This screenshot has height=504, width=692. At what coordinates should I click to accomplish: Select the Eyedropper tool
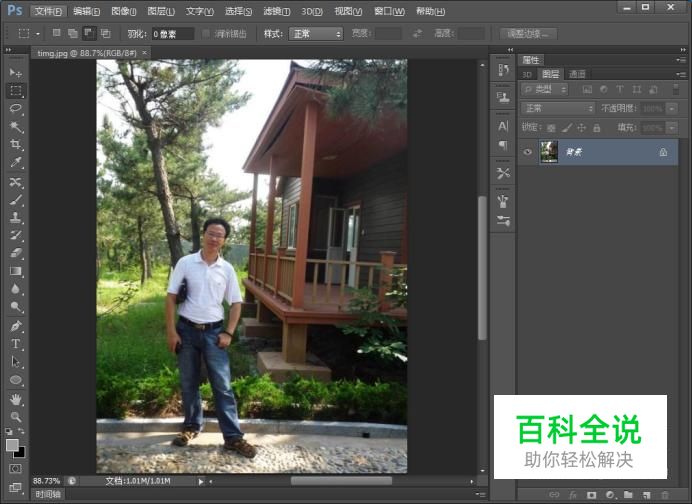(x=16, y=162)
